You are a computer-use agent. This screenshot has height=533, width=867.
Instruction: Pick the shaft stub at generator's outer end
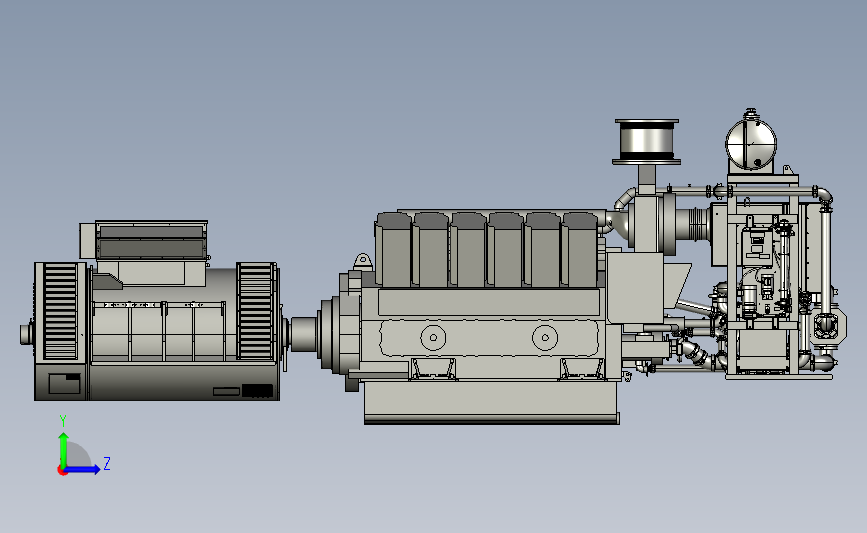[26, 334]
